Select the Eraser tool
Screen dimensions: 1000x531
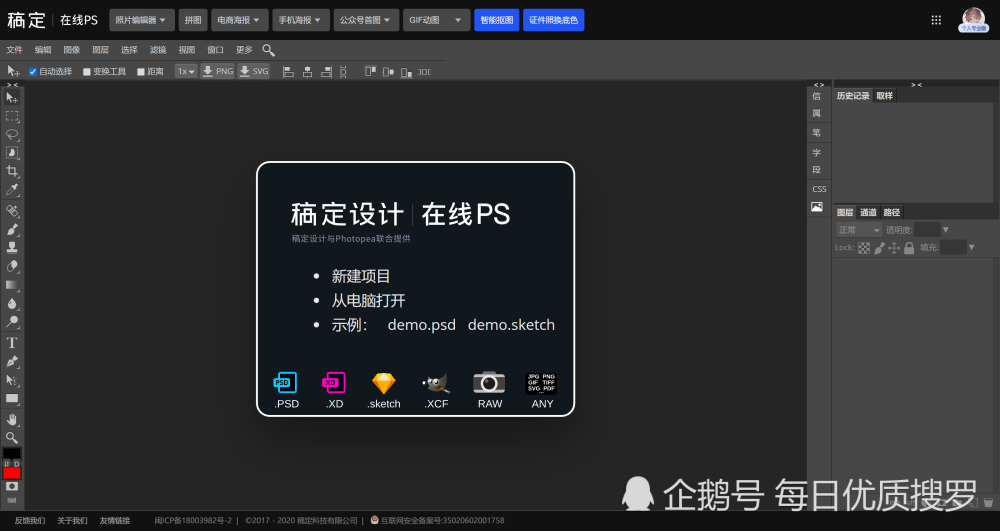pos(12,266)
